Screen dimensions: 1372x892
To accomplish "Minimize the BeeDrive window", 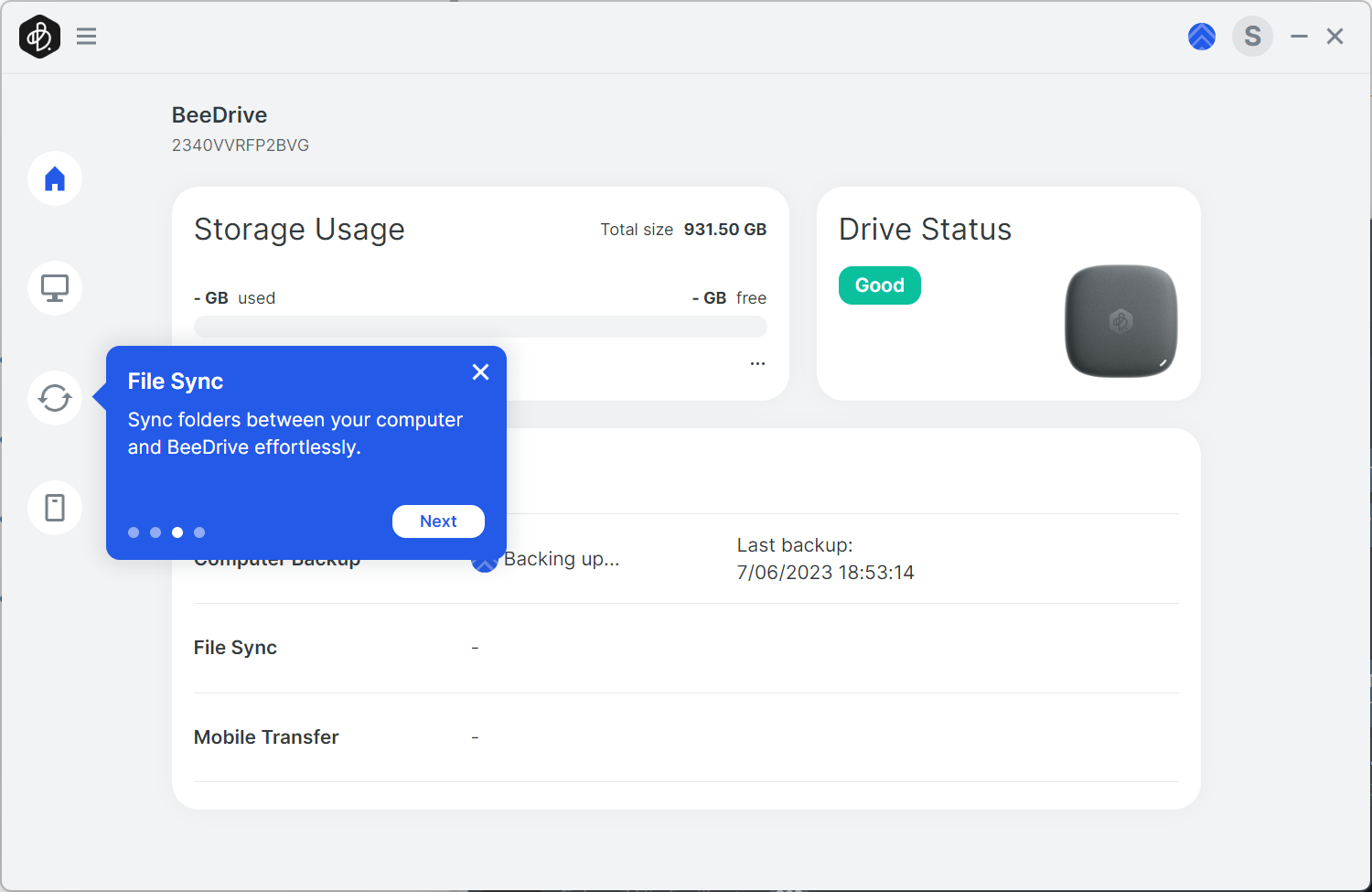I will [1299, 37].
